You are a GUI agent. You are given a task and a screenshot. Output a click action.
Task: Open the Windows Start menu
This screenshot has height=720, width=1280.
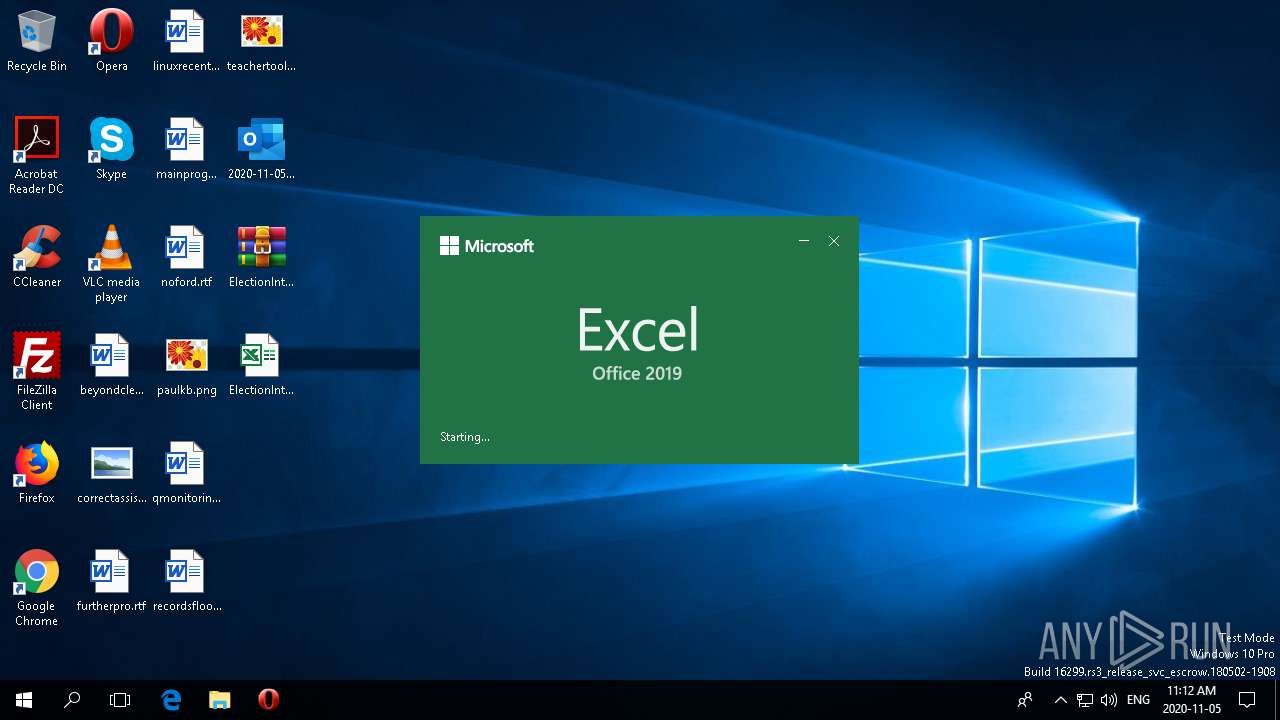(x=24, y=700)
